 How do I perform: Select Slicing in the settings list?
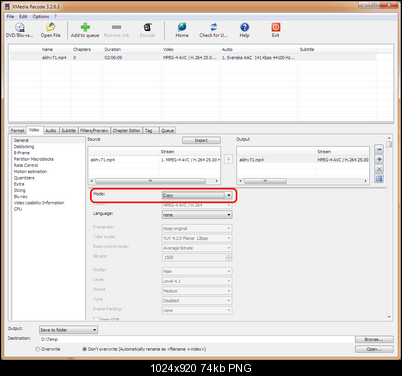(20, 190)
